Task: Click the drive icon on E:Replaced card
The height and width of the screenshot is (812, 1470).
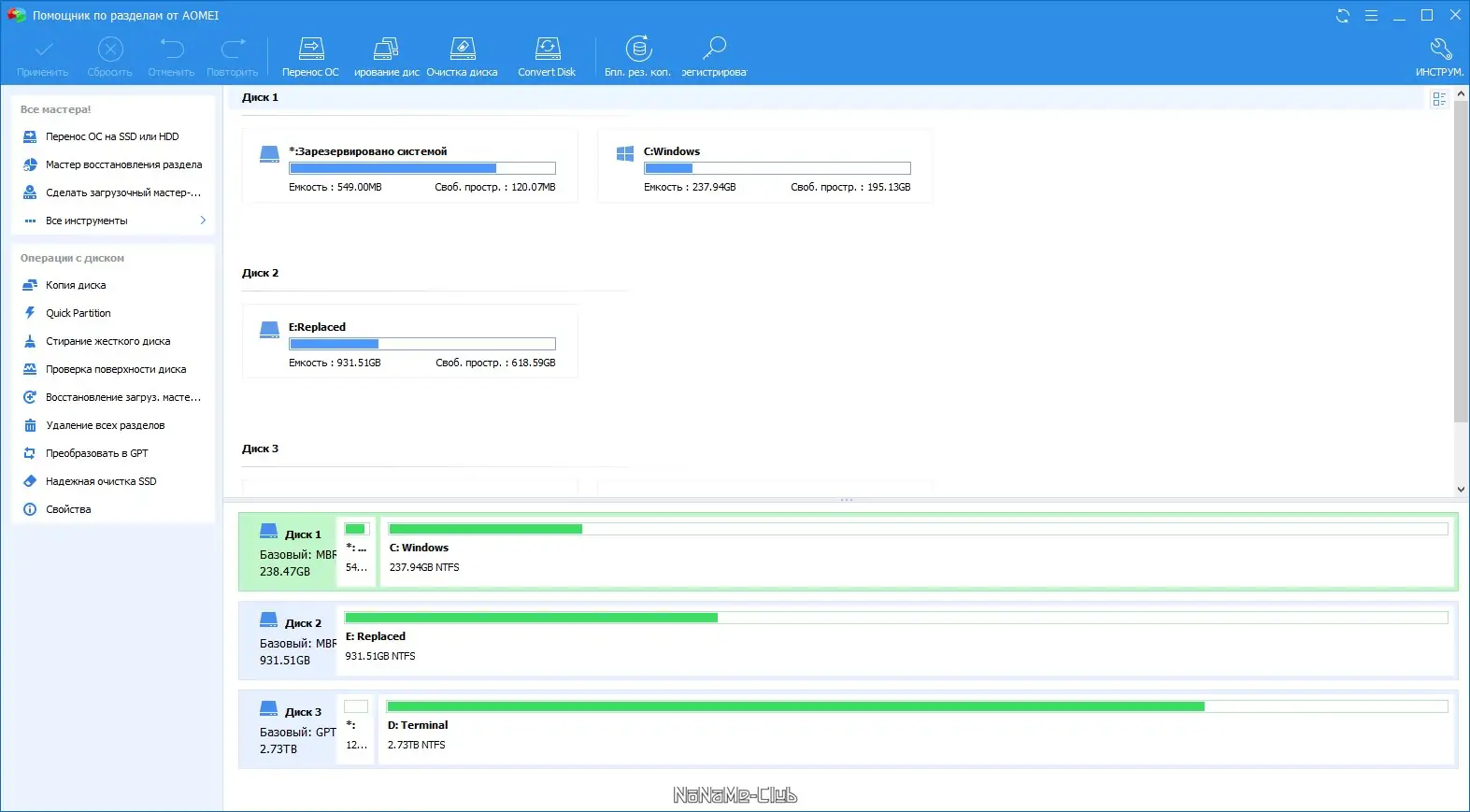Action: click(269, 330)
